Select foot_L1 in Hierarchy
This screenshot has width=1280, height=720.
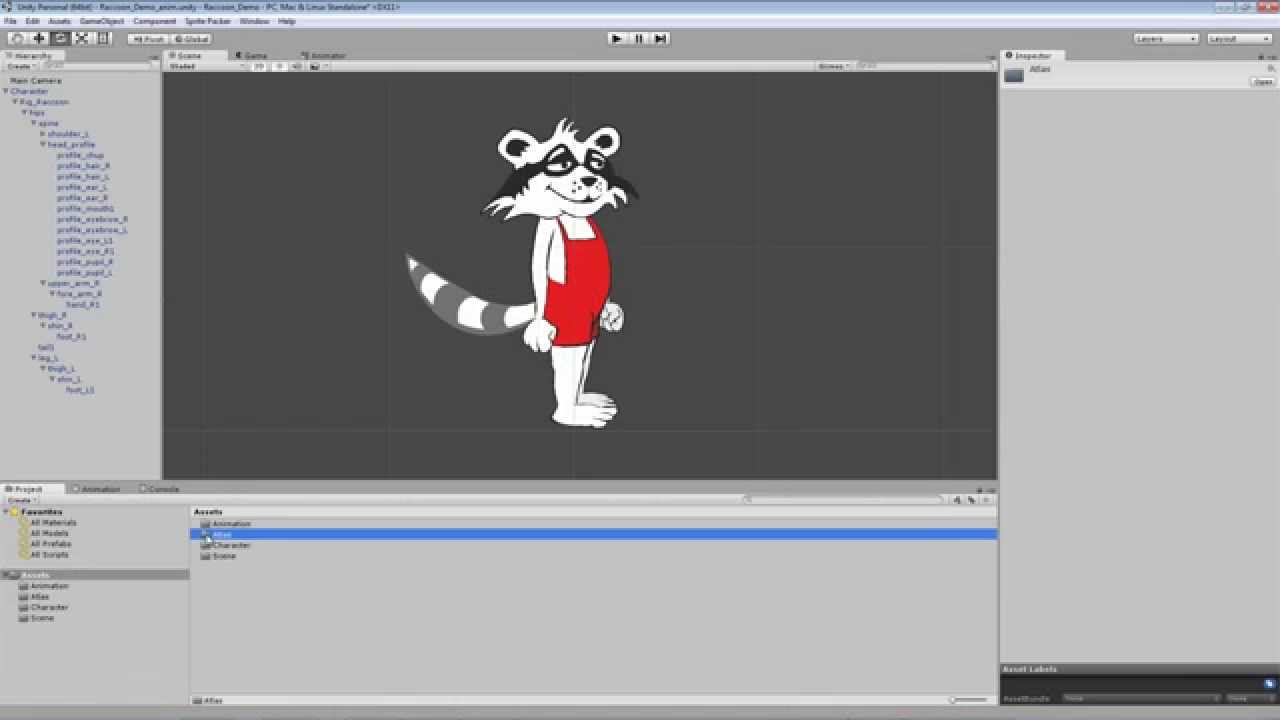pyautogui.click(x=80, y=390)
